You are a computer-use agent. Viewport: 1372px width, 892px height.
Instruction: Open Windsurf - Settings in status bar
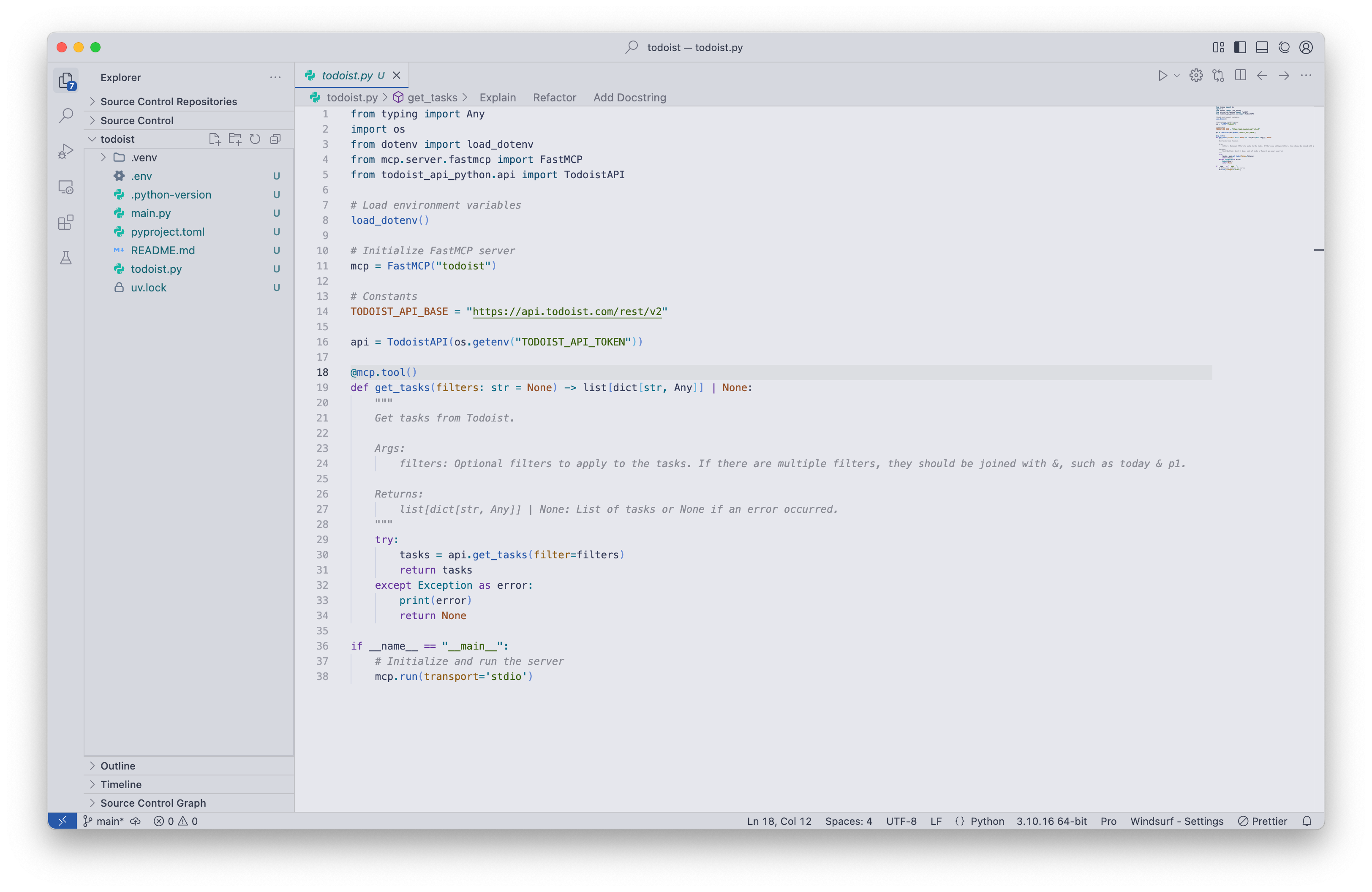pyautogui.click(x=1176, y=821)
